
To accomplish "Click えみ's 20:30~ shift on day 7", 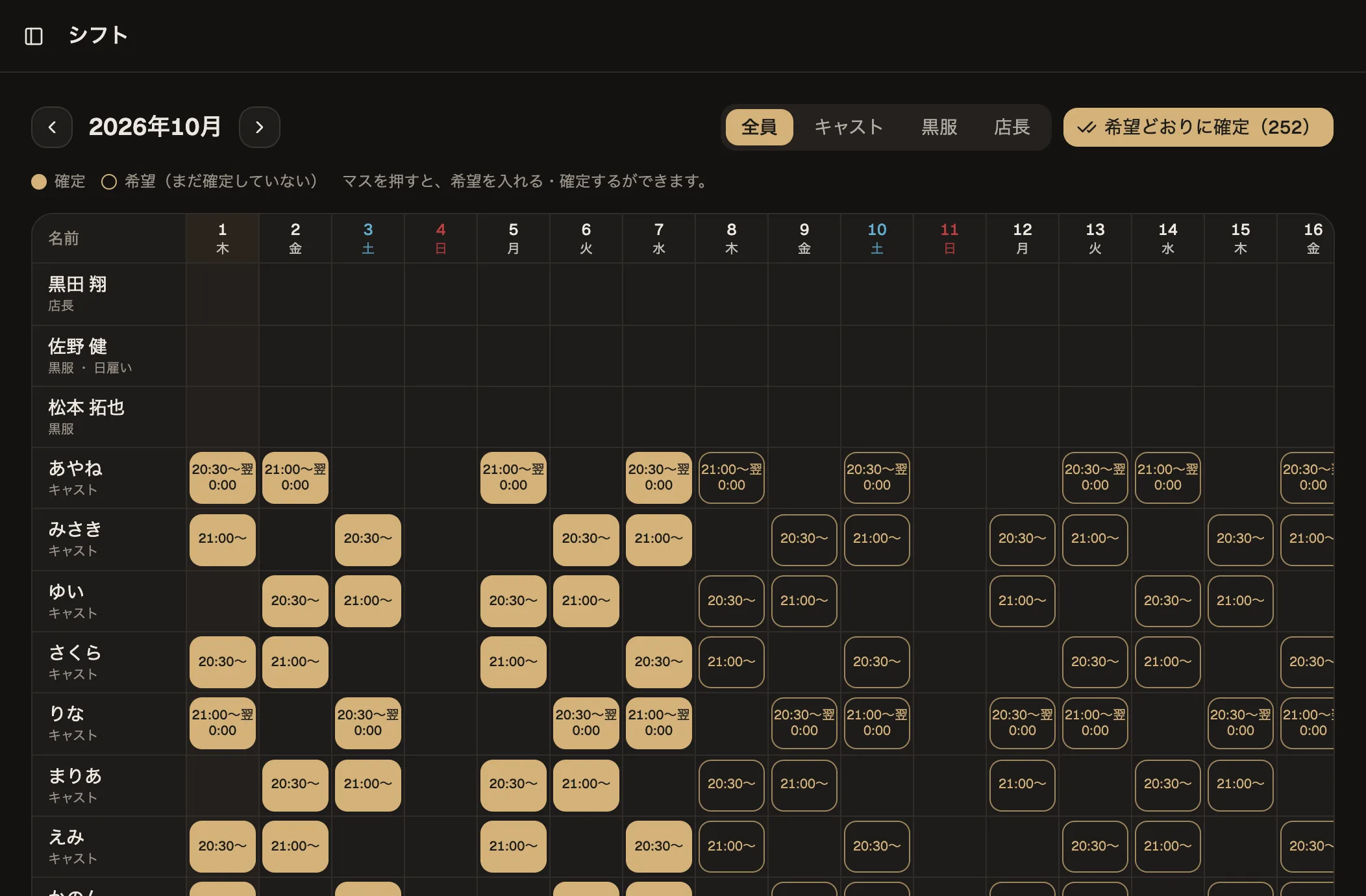I will [x=659, y=847].
